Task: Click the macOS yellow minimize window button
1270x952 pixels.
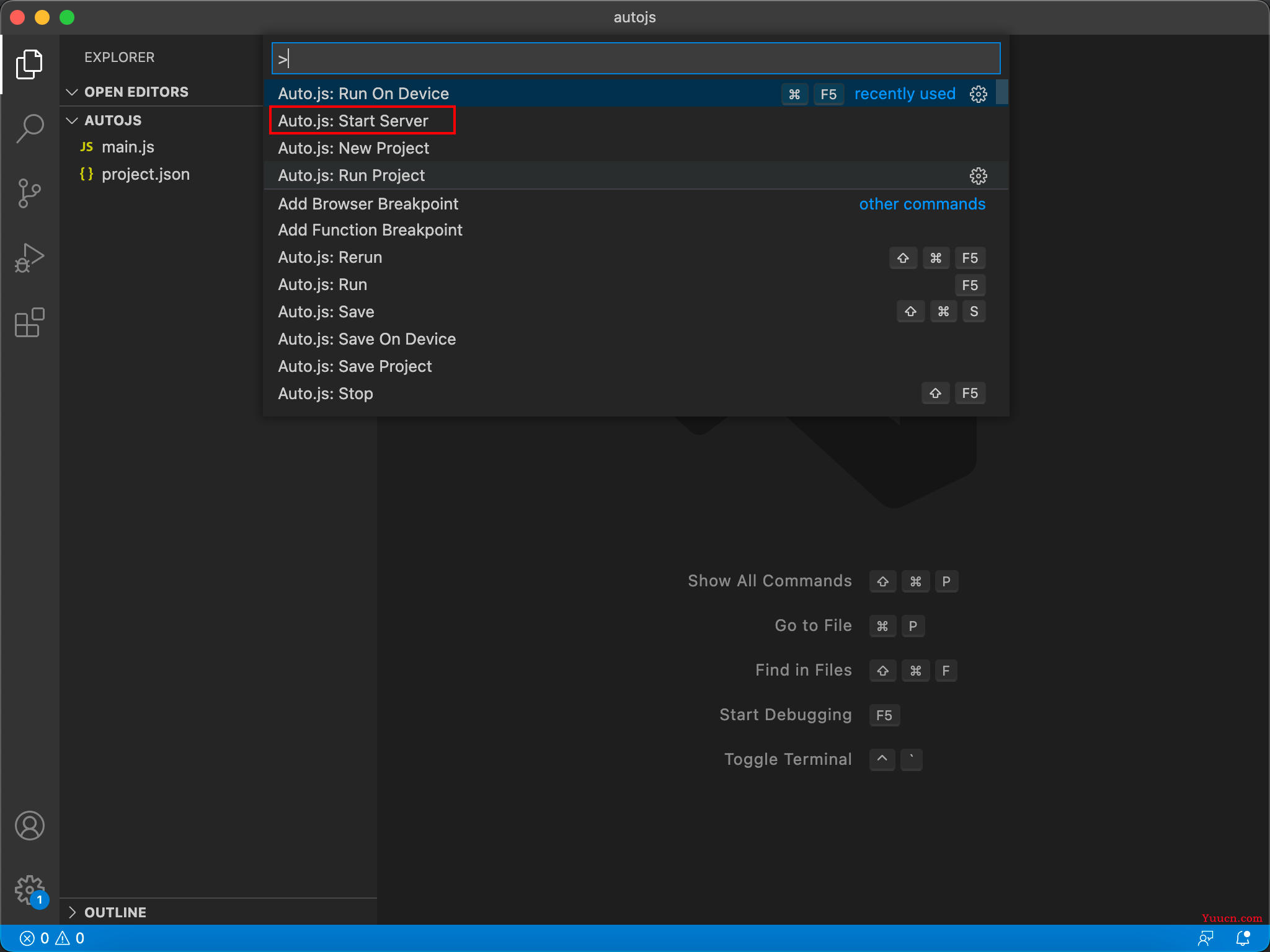Action: pos(42,17)
